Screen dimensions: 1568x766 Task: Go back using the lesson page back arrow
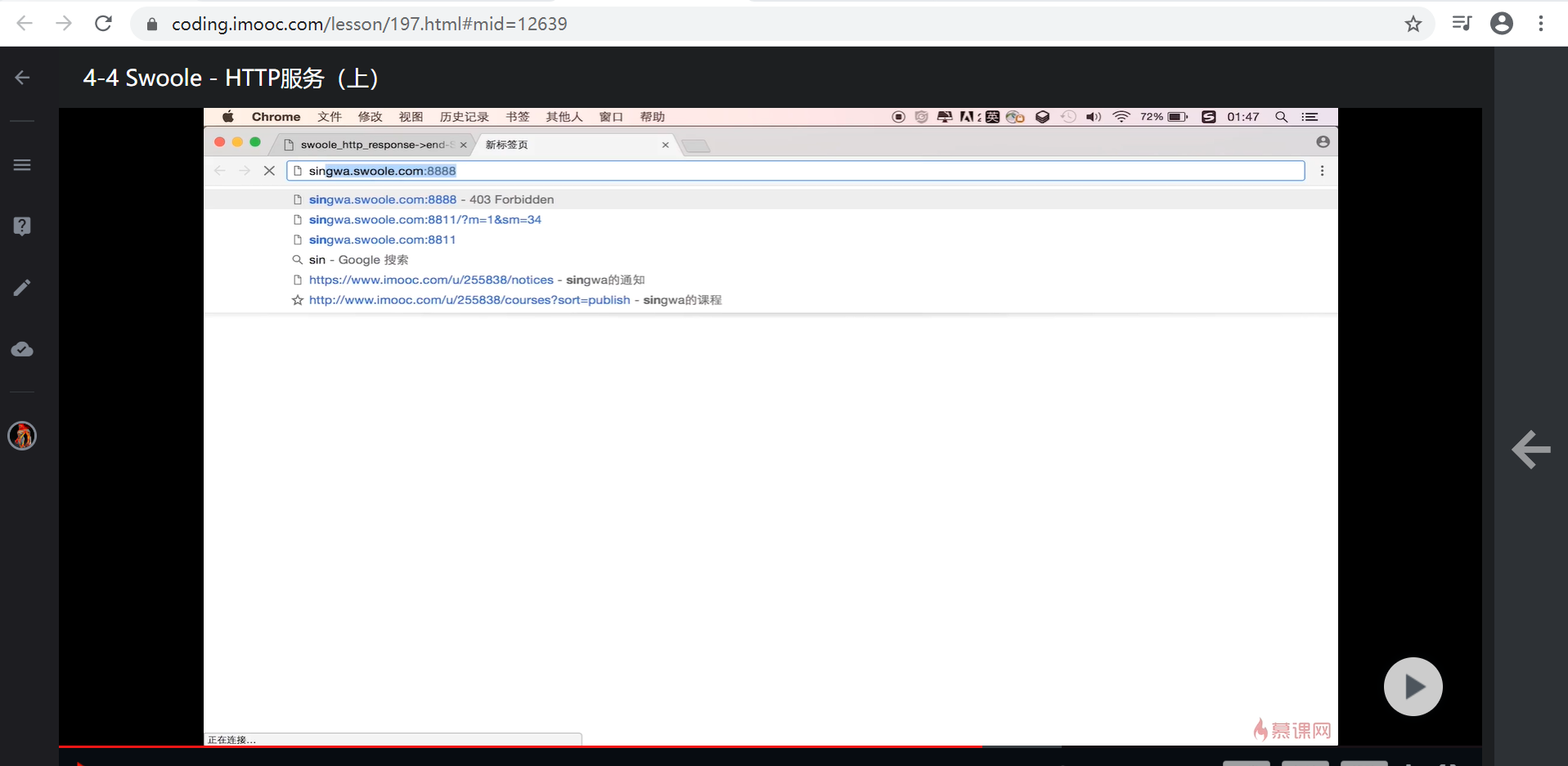[x=22, y=78]
